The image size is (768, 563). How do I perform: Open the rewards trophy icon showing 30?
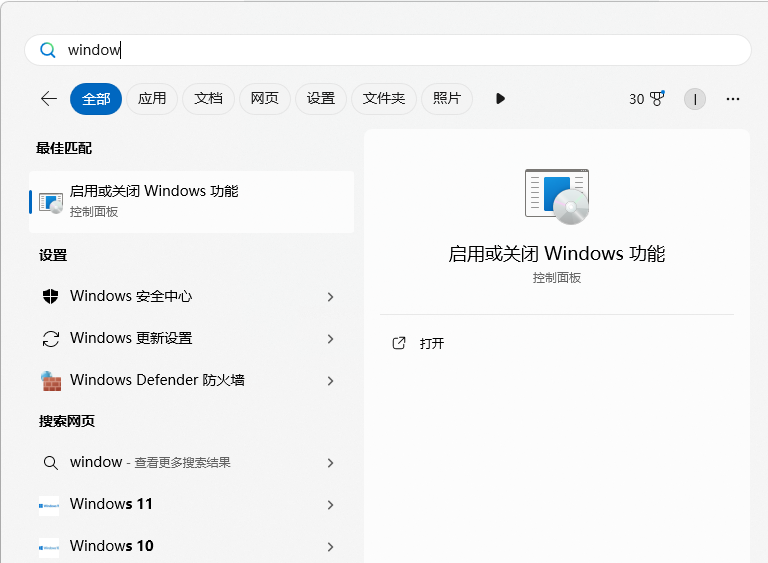click(647, 99)
